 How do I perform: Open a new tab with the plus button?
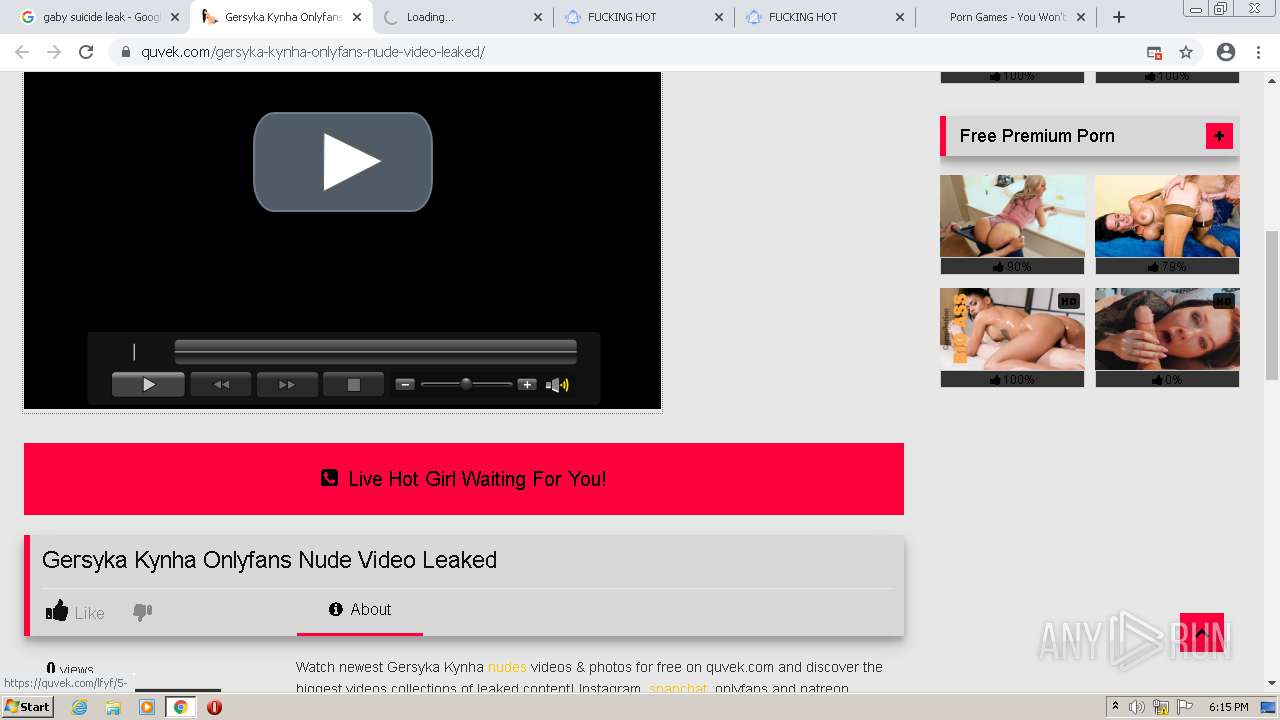[1119, 17]
